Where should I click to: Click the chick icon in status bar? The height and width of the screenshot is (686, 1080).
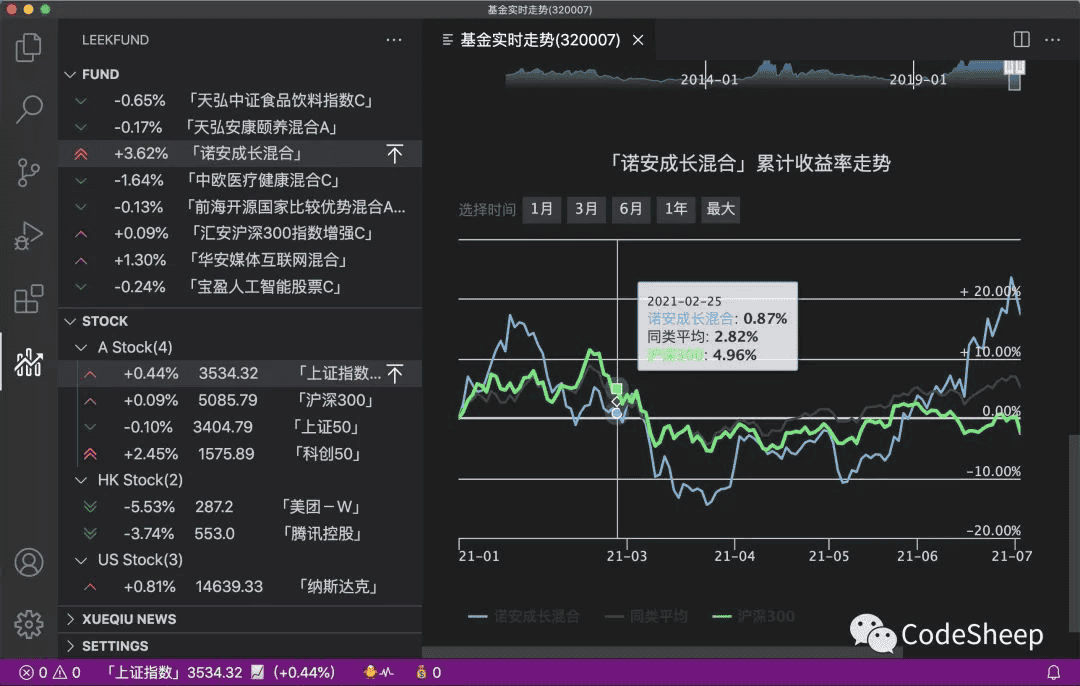click(x=377, y=672)
